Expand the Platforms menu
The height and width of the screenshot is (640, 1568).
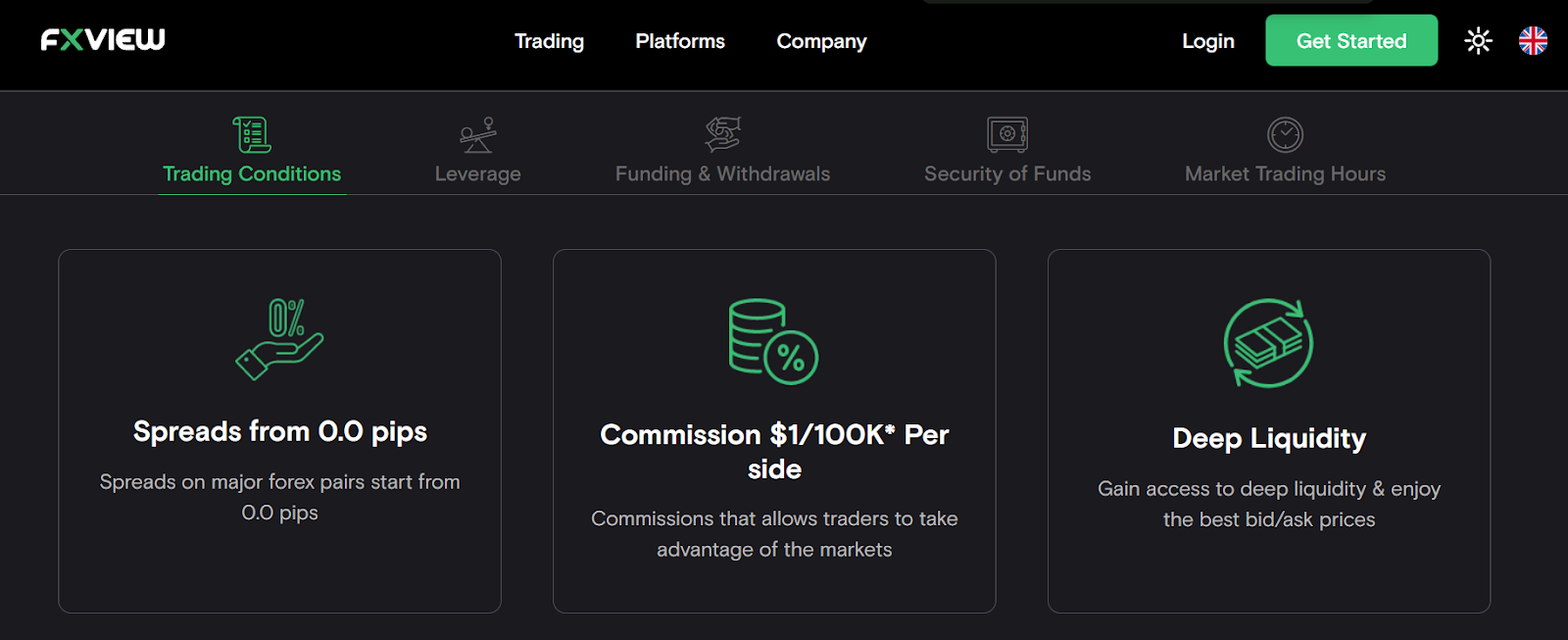[x=680, y=41]
